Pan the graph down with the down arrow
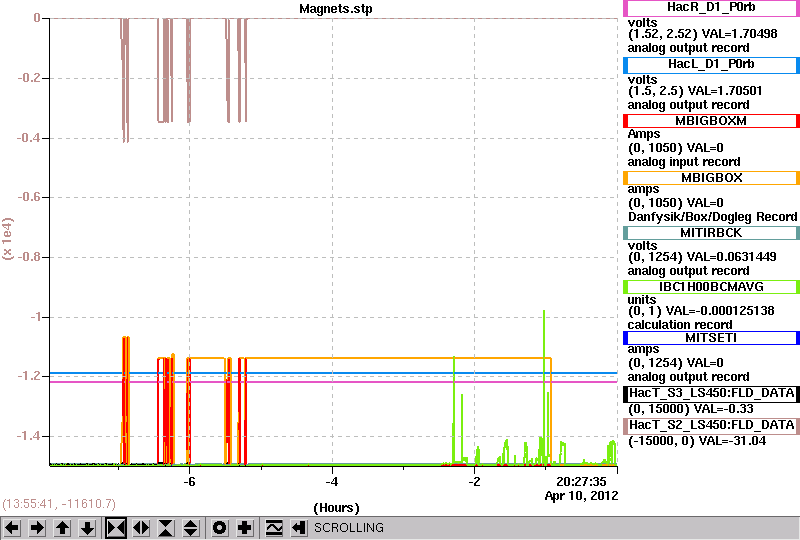Viewport: 800px width, 540px height. tap(88, 528)
